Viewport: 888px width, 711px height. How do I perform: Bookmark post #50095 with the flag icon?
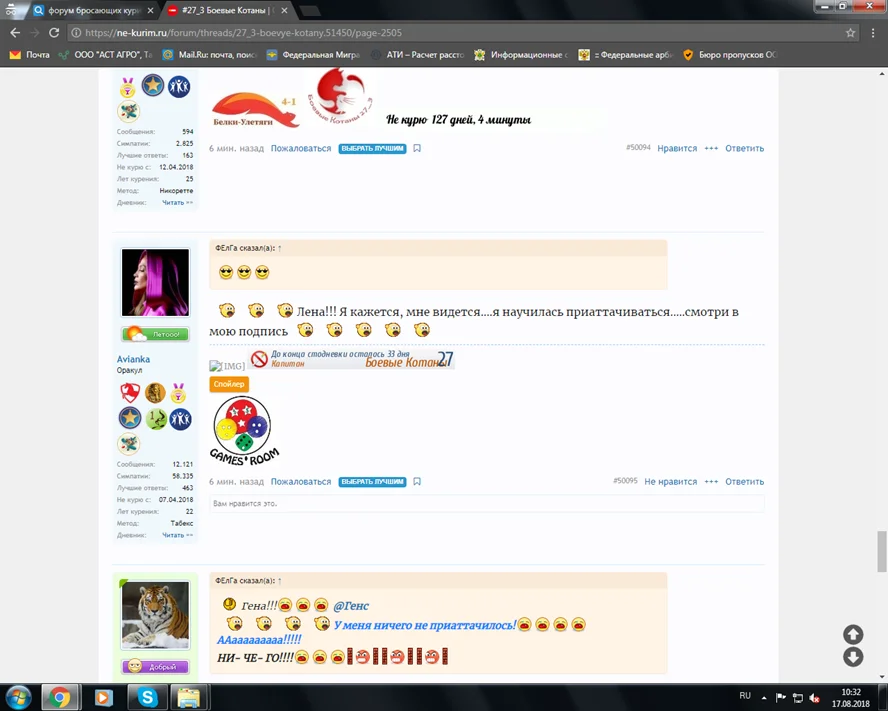tap(417, 482)
